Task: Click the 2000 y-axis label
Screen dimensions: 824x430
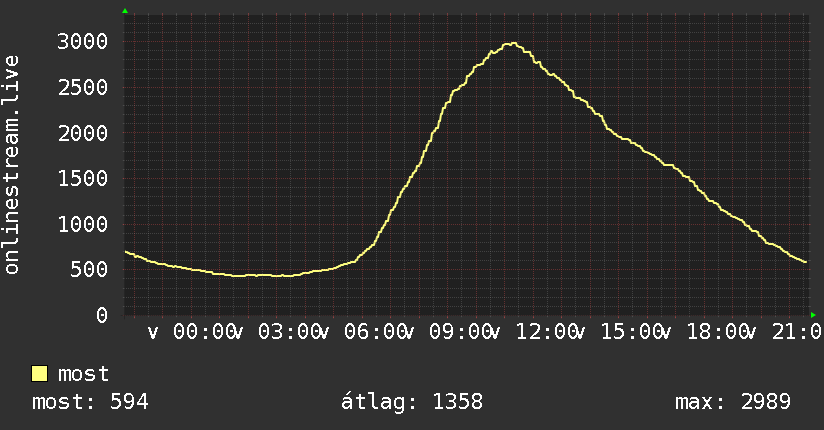Action: pos(83,133)
